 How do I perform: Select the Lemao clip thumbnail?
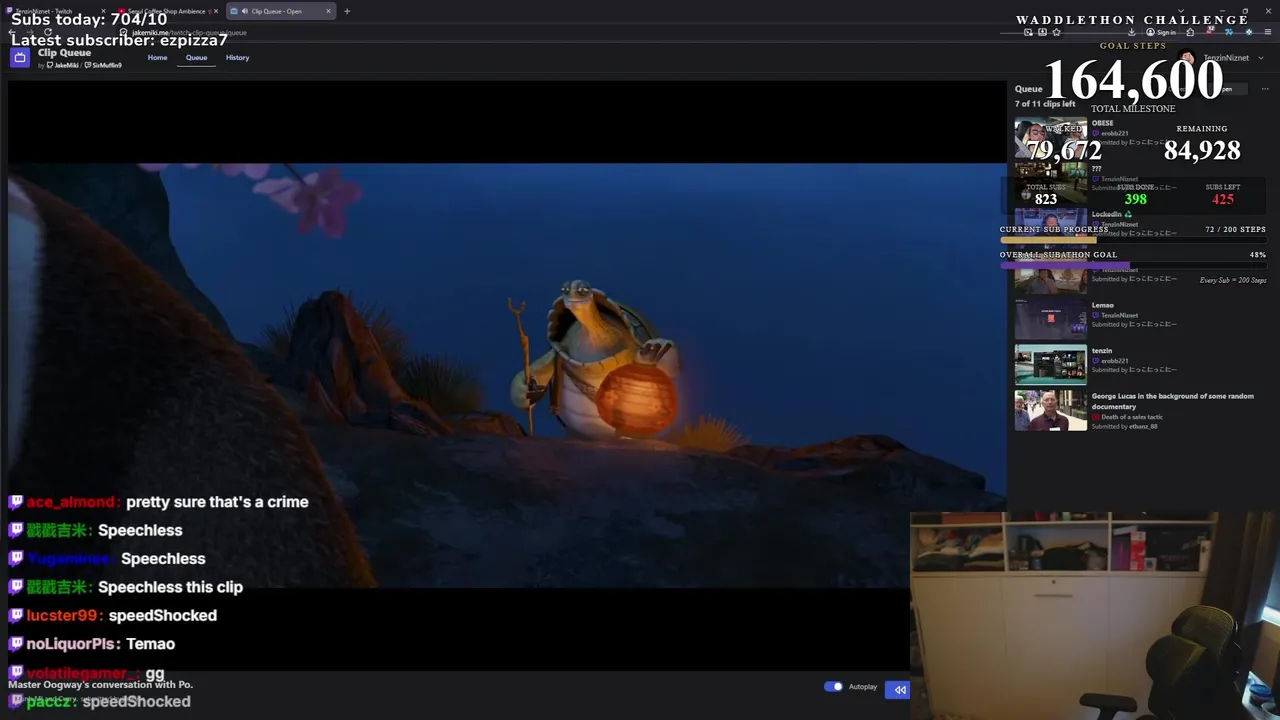click(x=1050, y=320)
